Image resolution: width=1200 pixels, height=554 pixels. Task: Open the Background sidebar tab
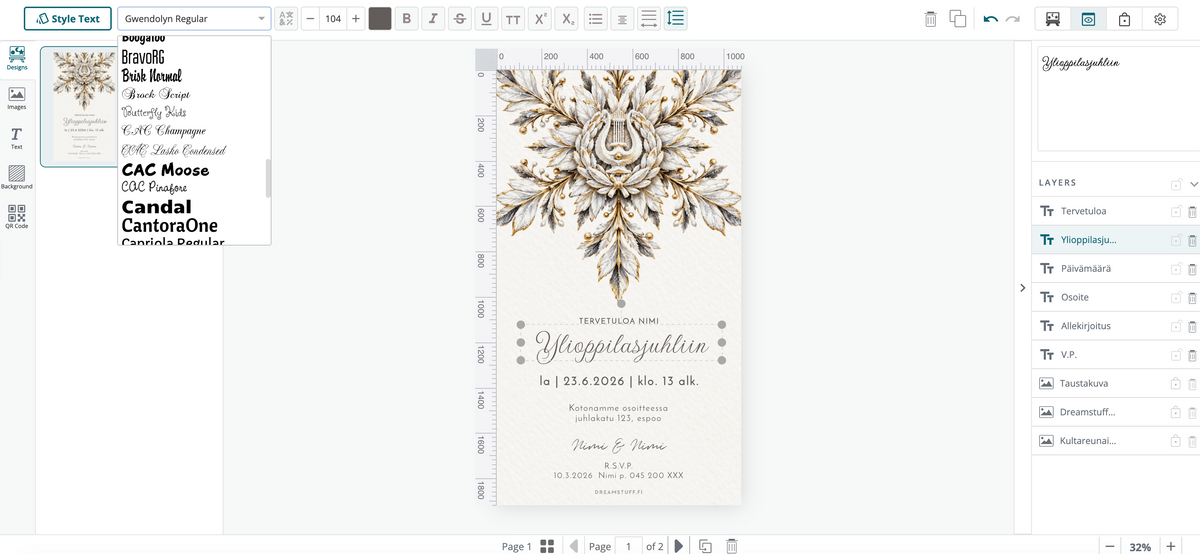tap(17, 178)
